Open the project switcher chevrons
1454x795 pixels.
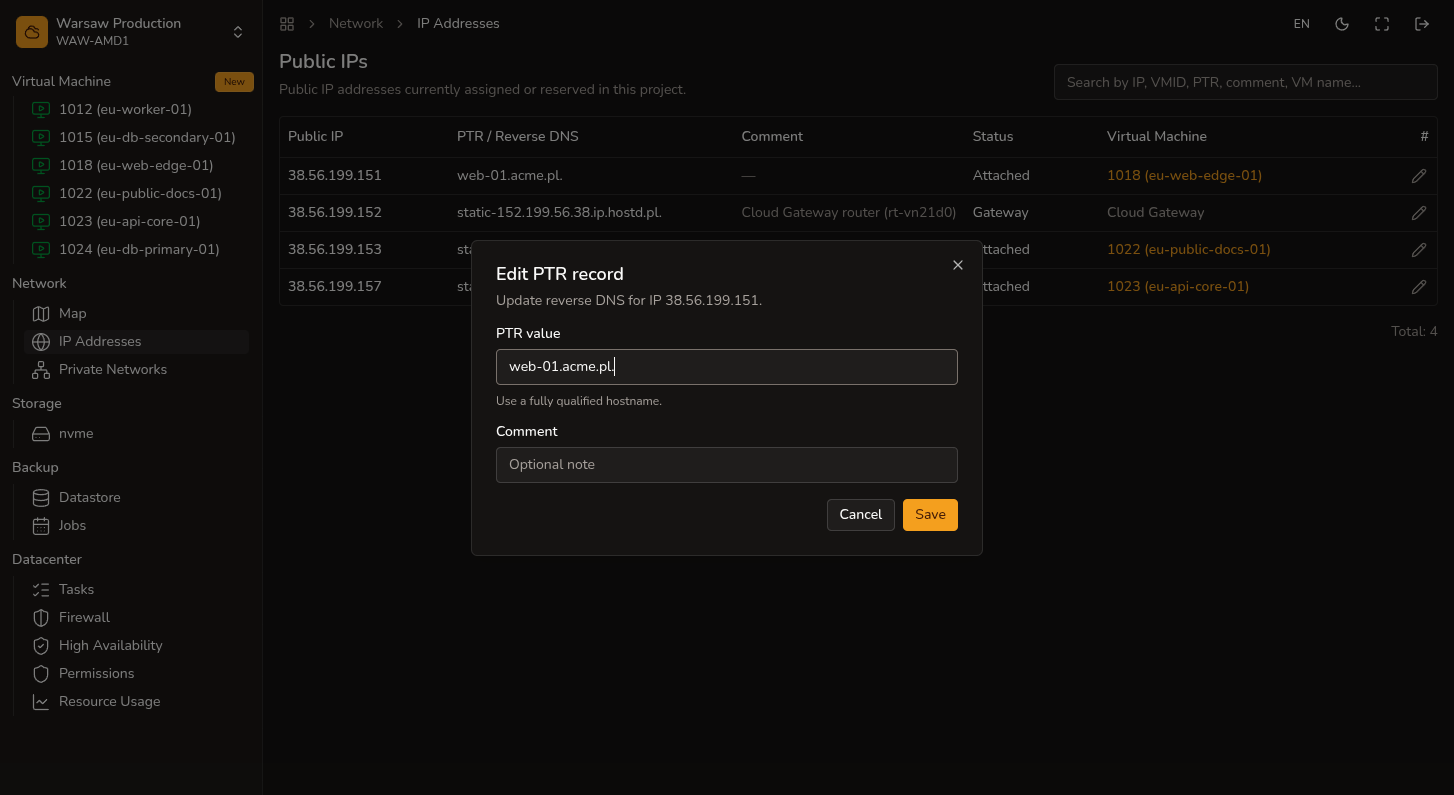pyautogui.click(x=238, y=32)
